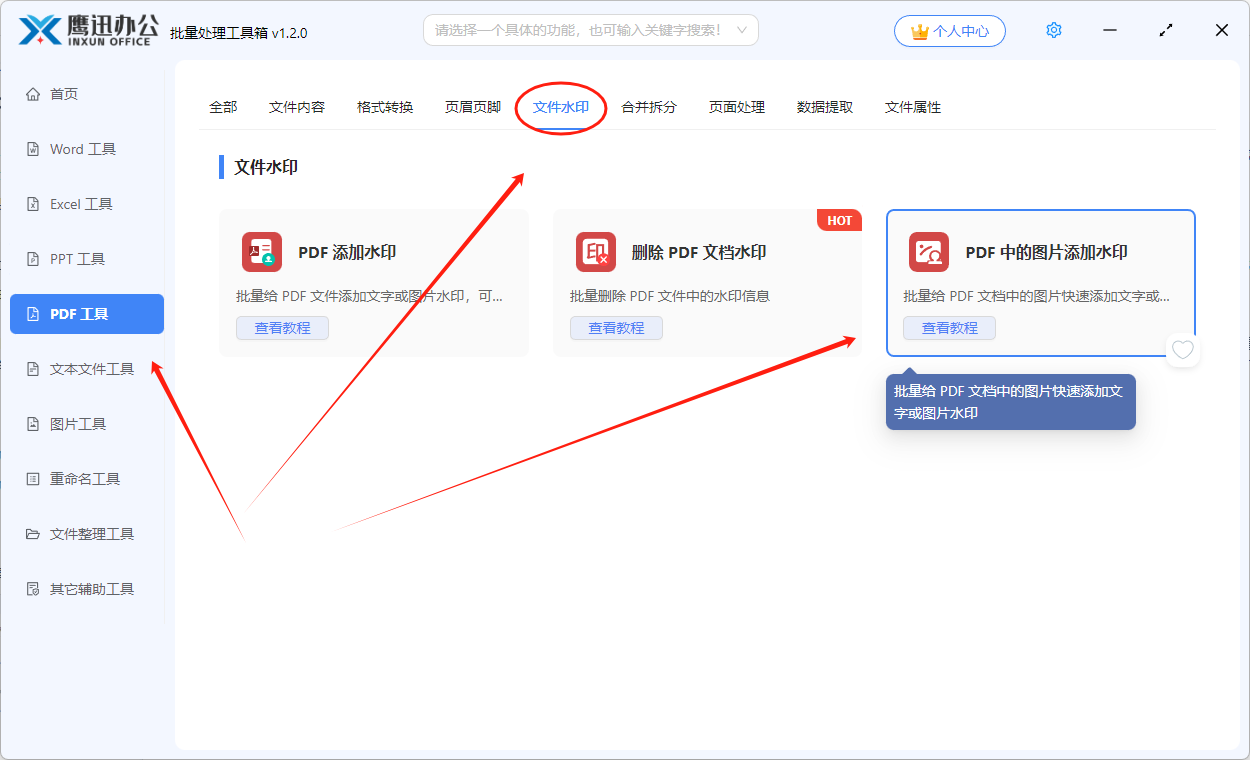
Task: Click 批量删除 PDF 文件中的水印信息 description
Action: pos(670,296)
